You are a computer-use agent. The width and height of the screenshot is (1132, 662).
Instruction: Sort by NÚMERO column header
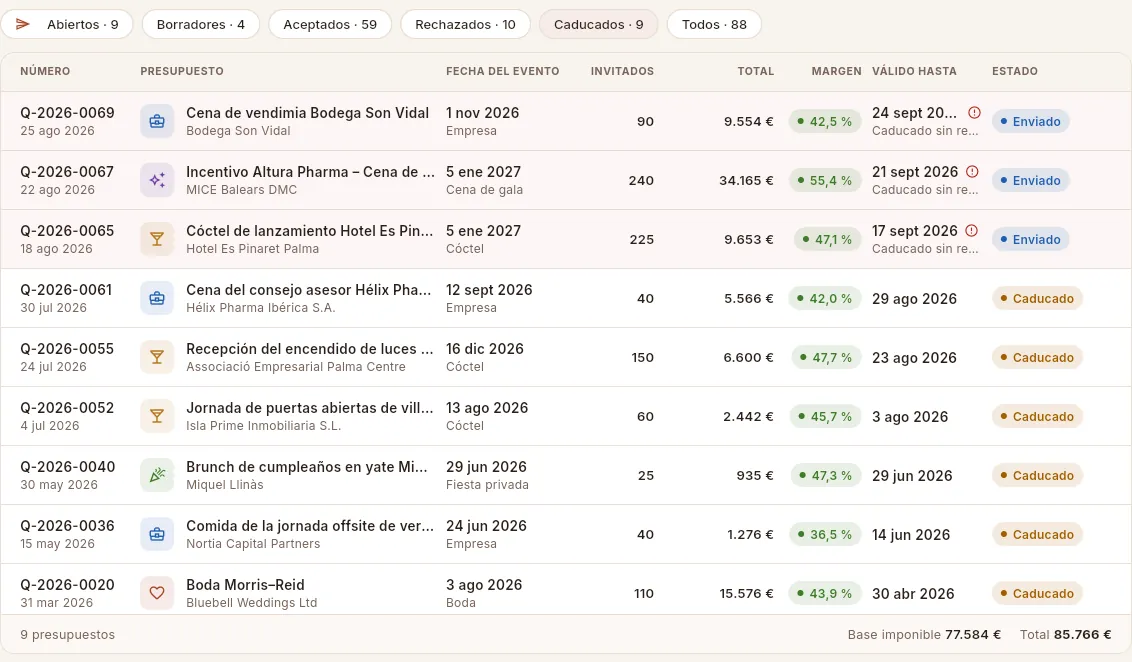[45, 71]
